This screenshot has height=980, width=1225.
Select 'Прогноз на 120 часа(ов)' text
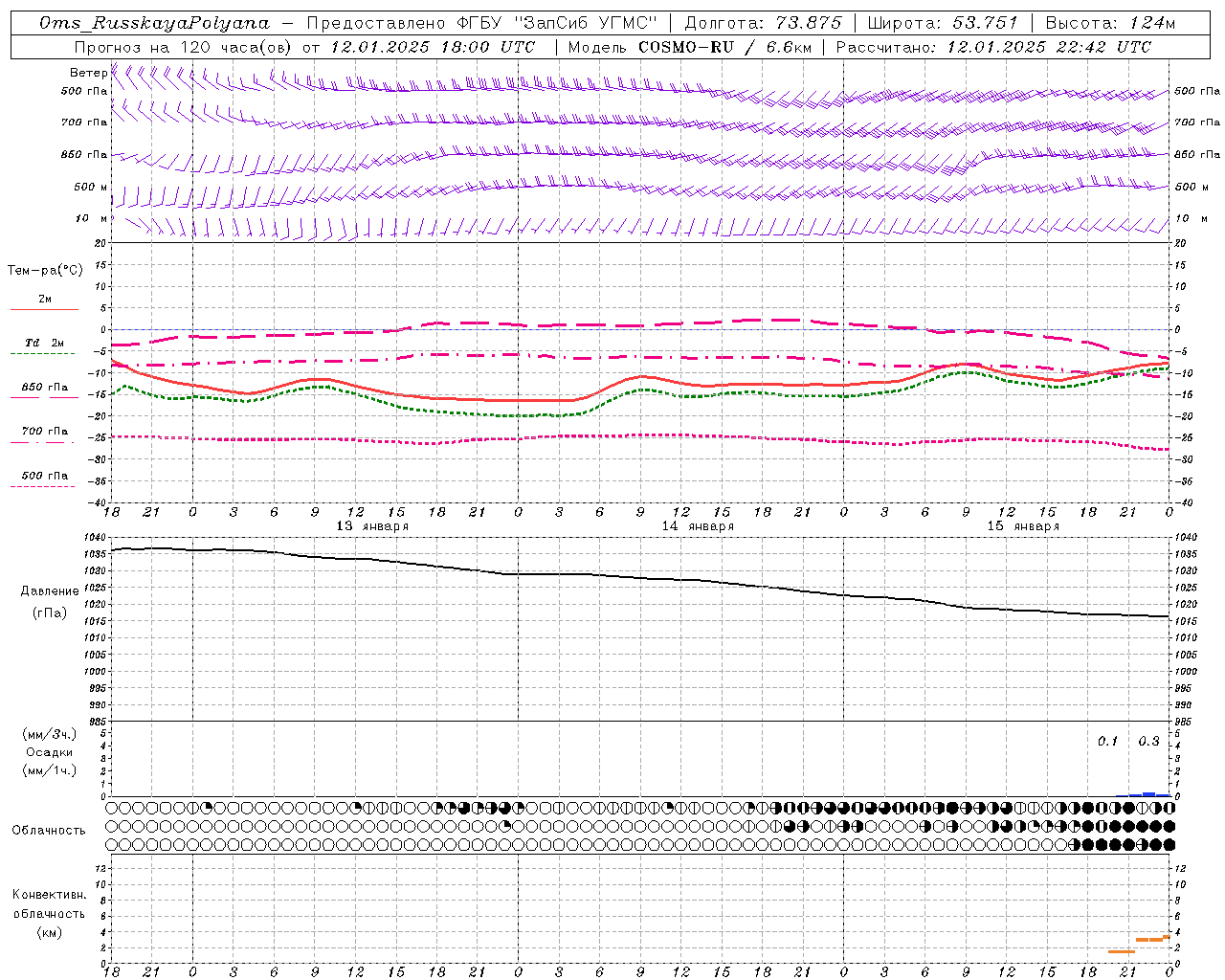[182, 47]
